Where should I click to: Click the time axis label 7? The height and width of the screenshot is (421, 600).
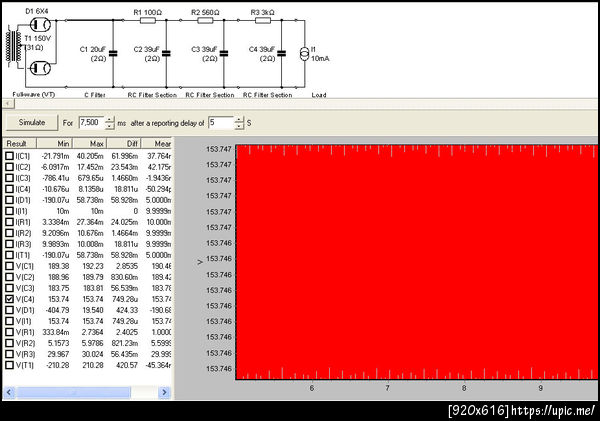[388, 388]
